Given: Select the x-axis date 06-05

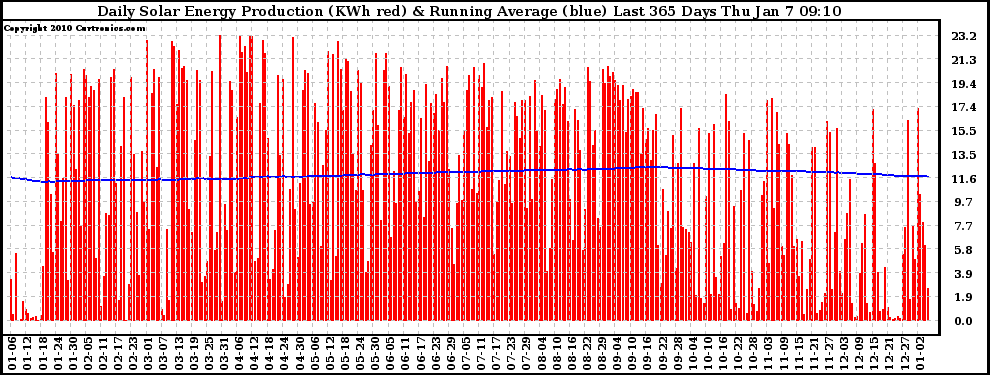Looking at the screenshot, I should [x=391, y=353].
